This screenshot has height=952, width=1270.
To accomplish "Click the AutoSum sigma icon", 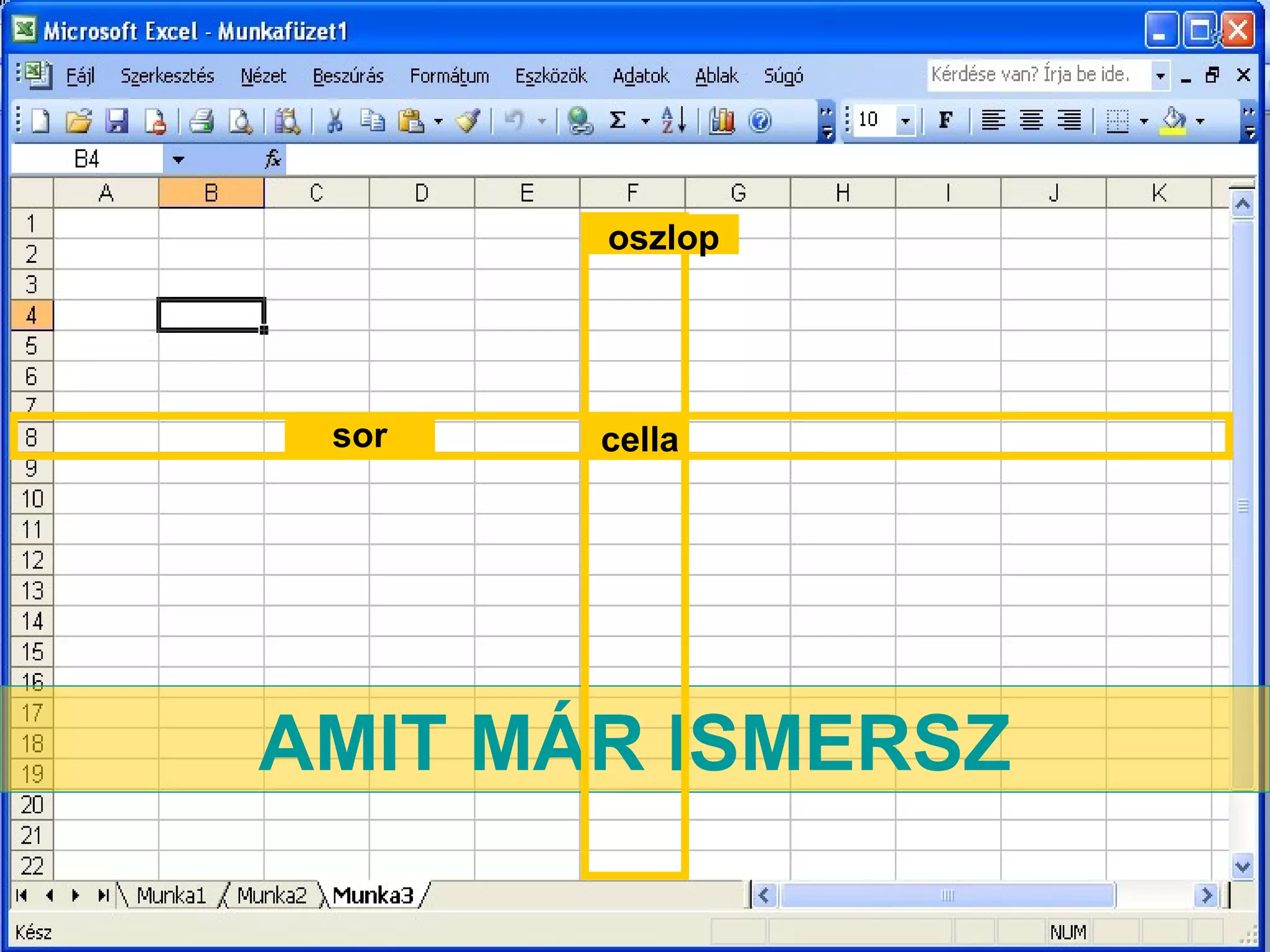I will [x=618, y=120].
